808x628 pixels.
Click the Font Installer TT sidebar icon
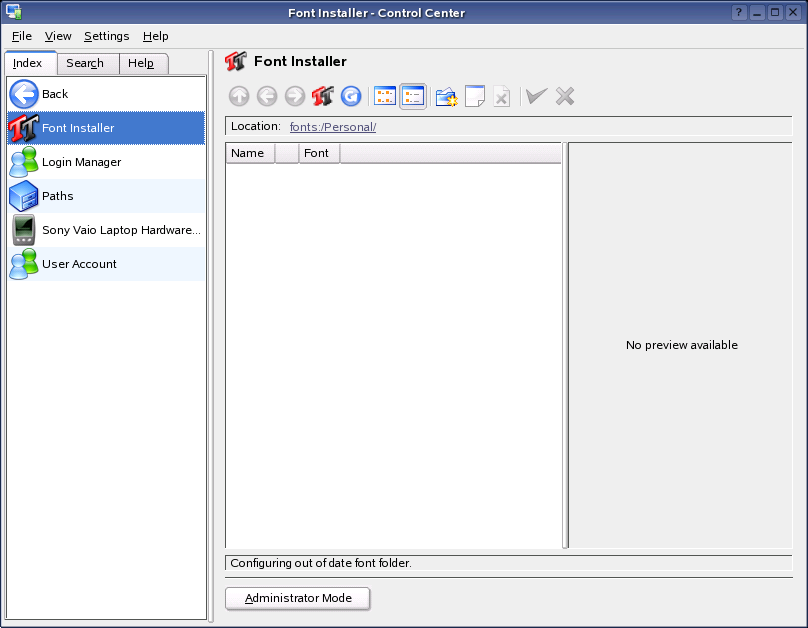point(24,128)
